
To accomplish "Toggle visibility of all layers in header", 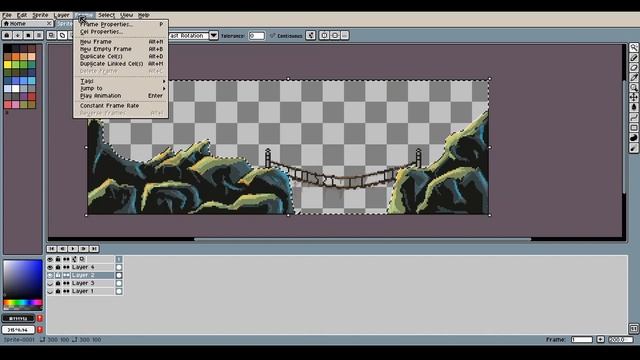I will [50, 259].
